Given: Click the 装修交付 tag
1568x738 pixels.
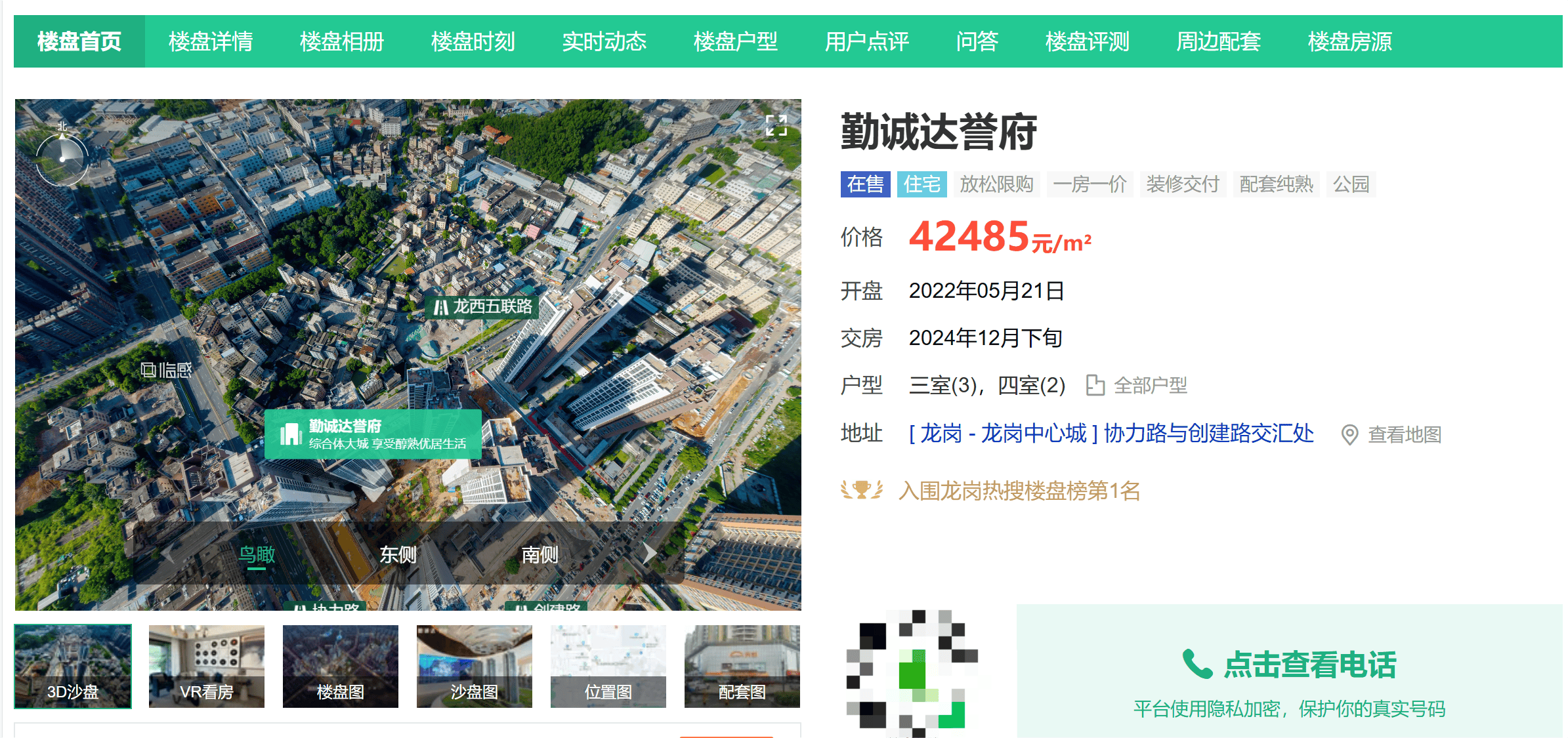Looking at the screenshot, I should 1183,184.
